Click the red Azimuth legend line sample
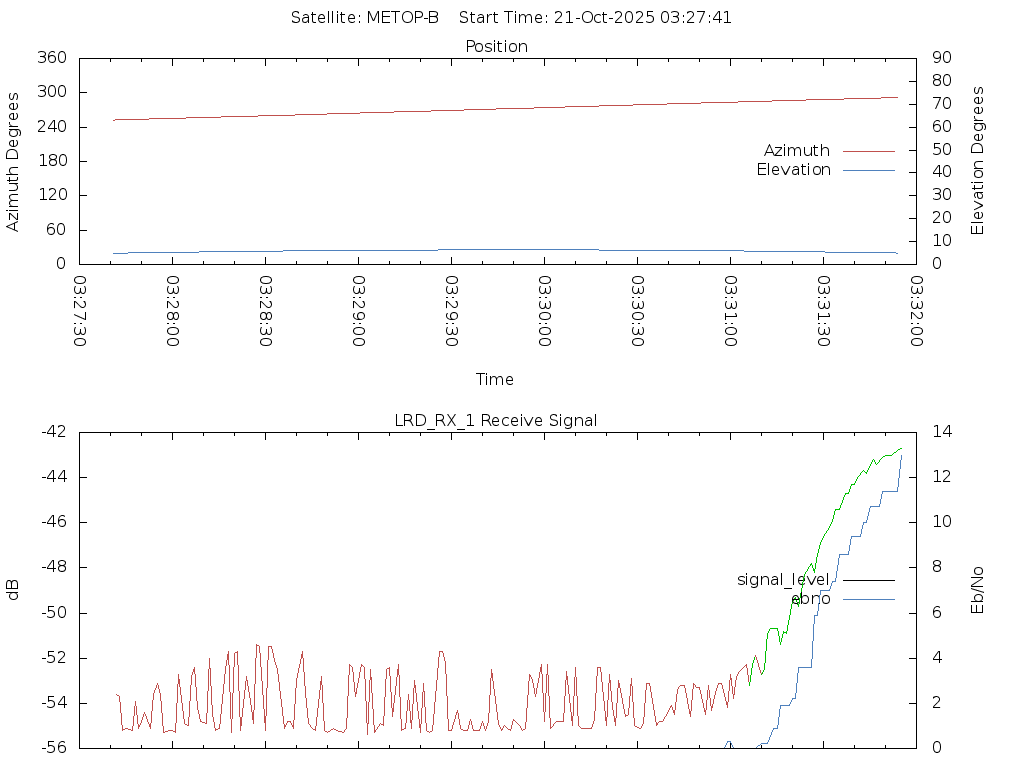 [x=868, y=151]
